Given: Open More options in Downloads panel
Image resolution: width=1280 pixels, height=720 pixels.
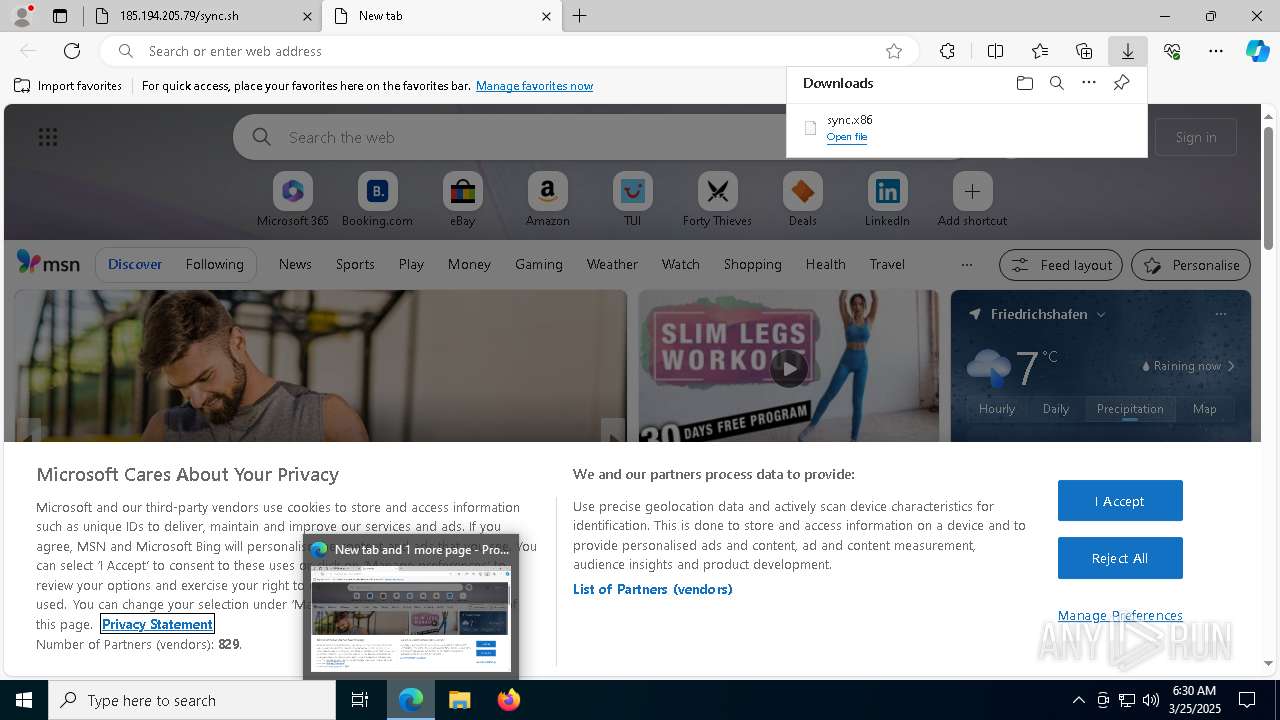Looking at the screenshot, I should (x=1089, y=83).
